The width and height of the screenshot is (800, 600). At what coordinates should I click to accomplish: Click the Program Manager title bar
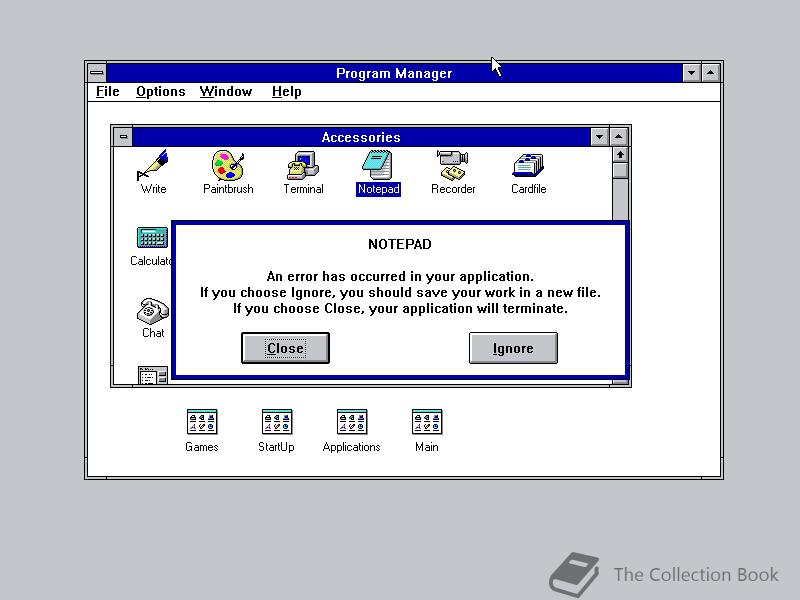[394, 72]
